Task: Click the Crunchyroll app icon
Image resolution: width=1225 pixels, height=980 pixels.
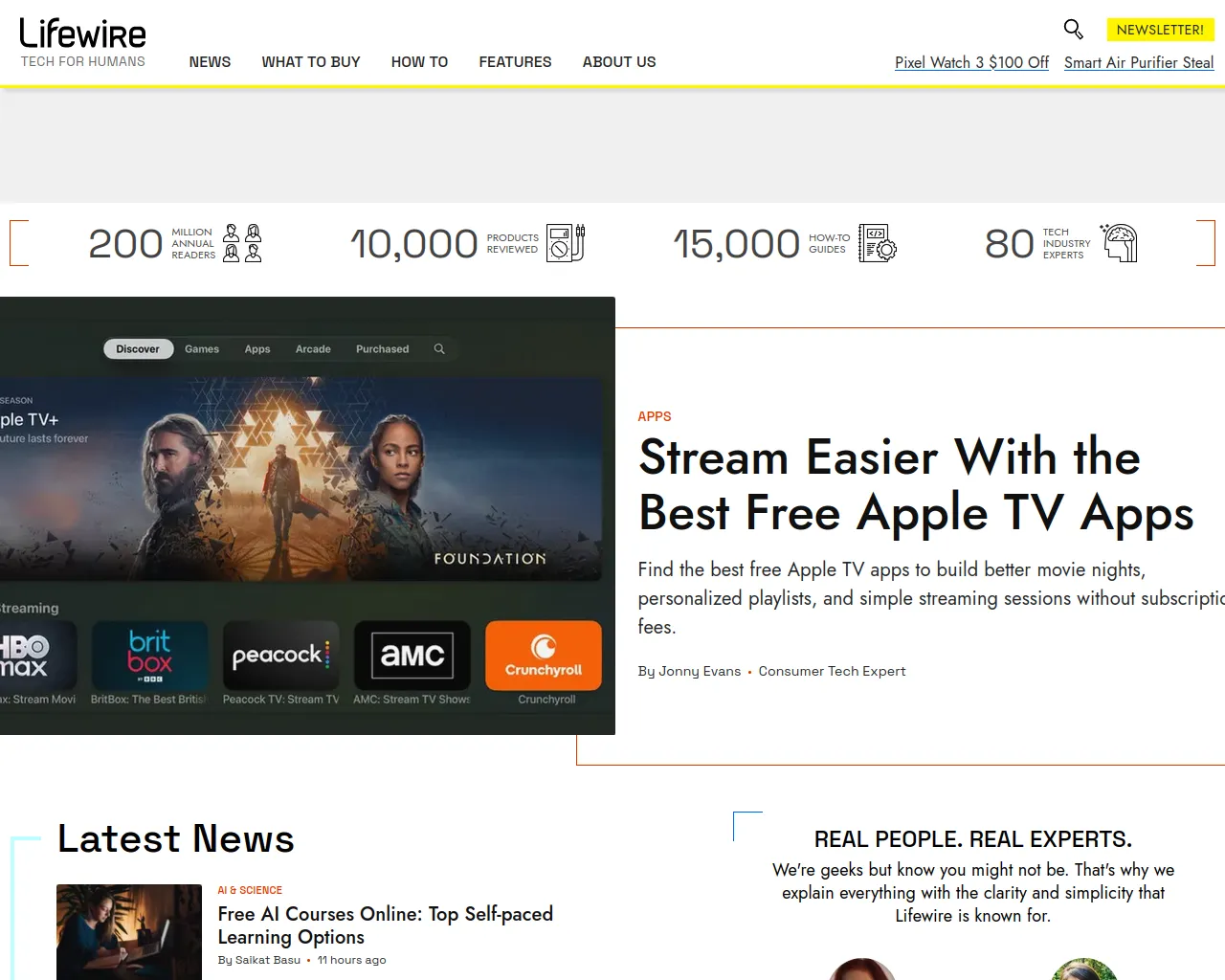Action: click(544, 656)
